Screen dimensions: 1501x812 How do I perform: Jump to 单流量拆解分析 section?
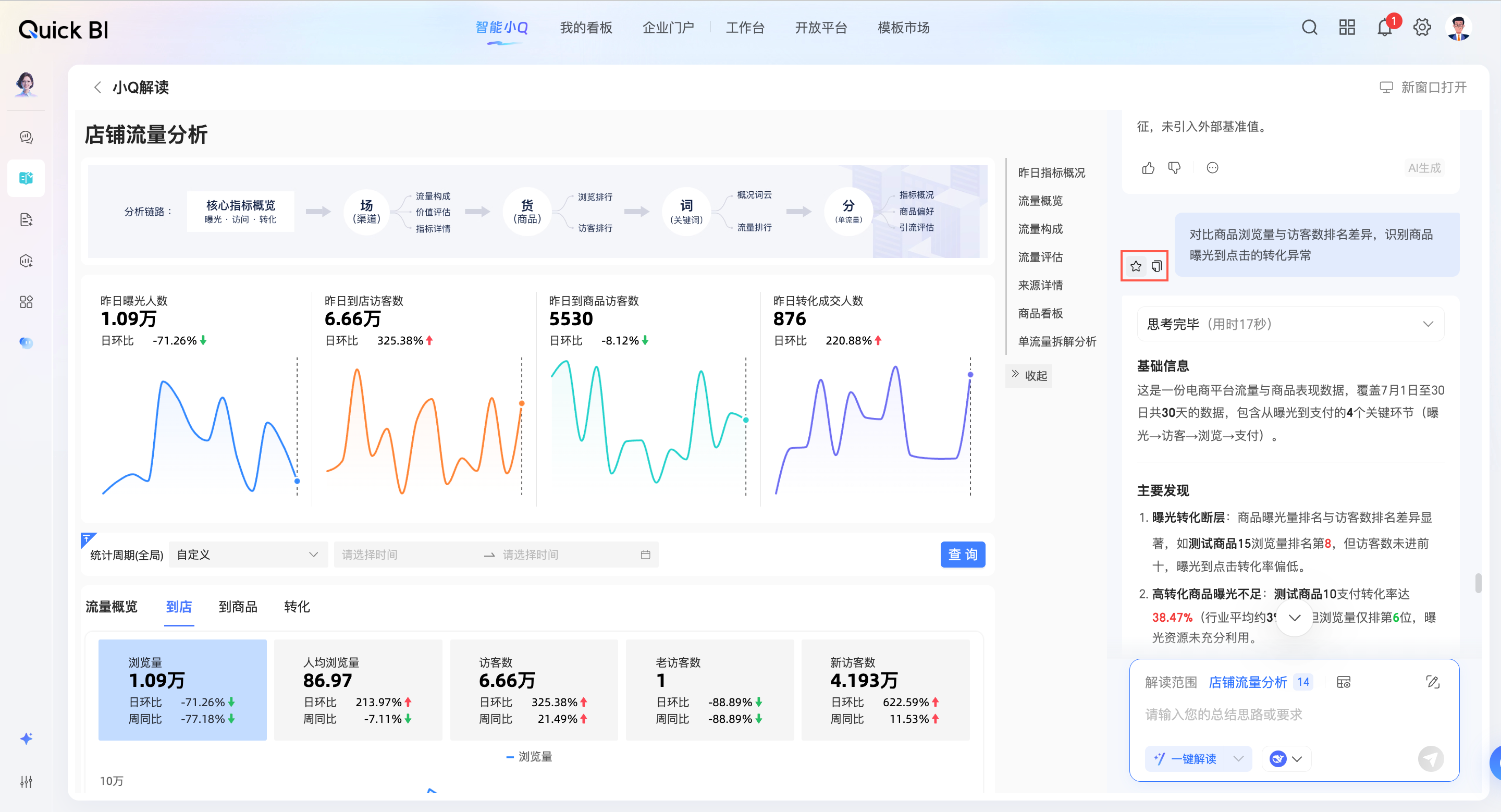[1057, 341]
